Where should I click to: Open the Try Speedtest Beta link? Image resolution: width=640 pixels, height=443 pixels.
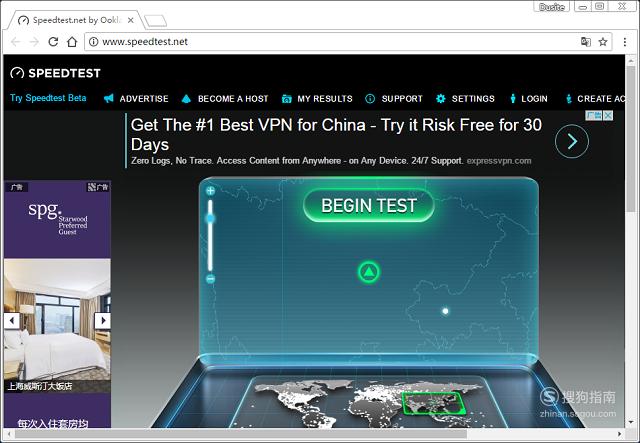click(48, 98)
